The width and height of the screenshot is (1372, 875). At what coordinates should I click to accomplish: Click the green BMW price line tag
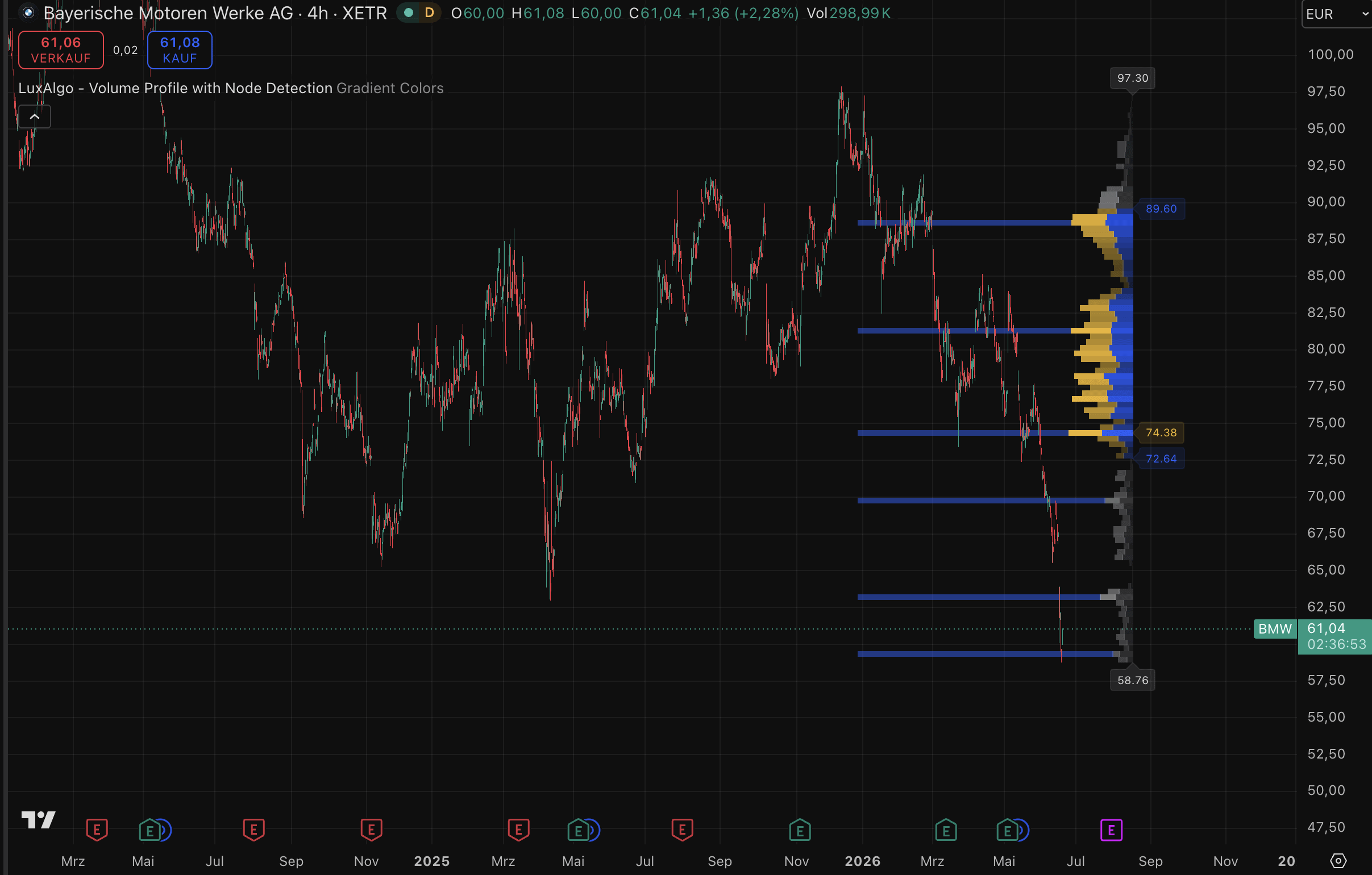1275,629
